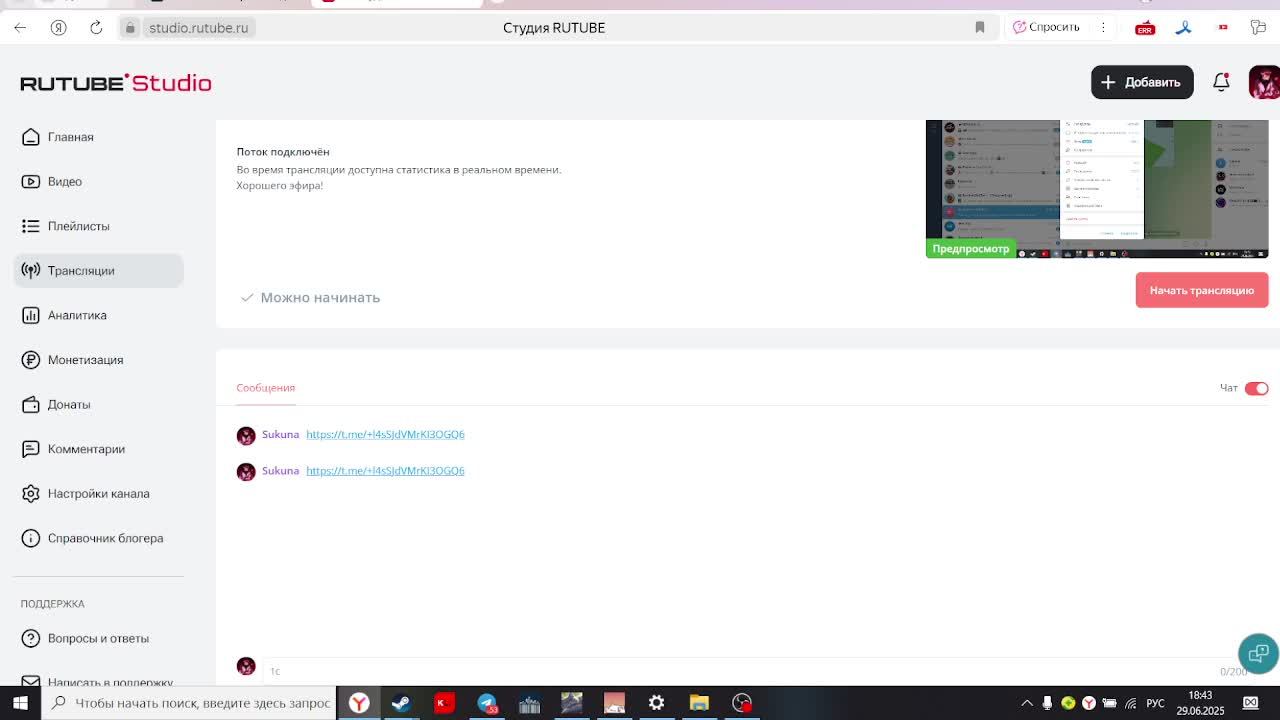Click the Можно начинать status text
The image size is (1280, 720).
pyautogui.click(x=320, y=297)
